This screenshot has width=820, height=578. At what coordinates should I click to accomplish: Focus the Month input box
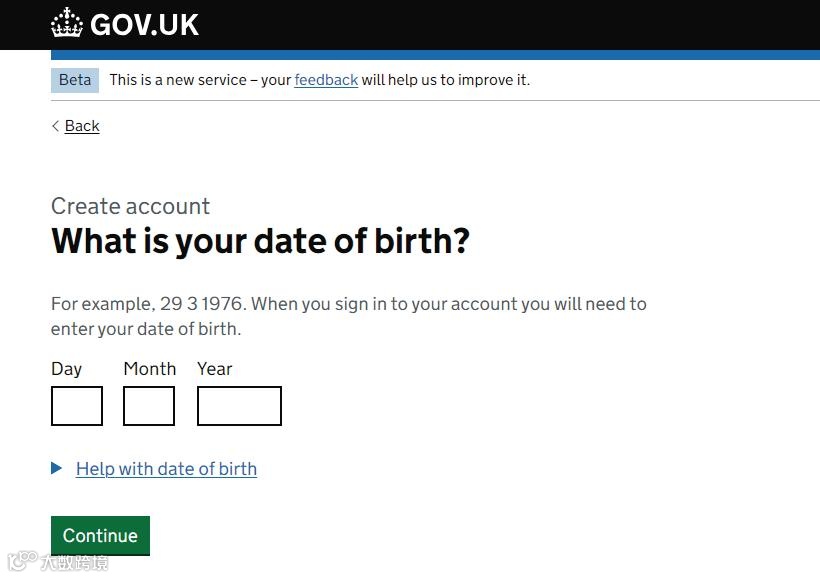click(149, 406)
